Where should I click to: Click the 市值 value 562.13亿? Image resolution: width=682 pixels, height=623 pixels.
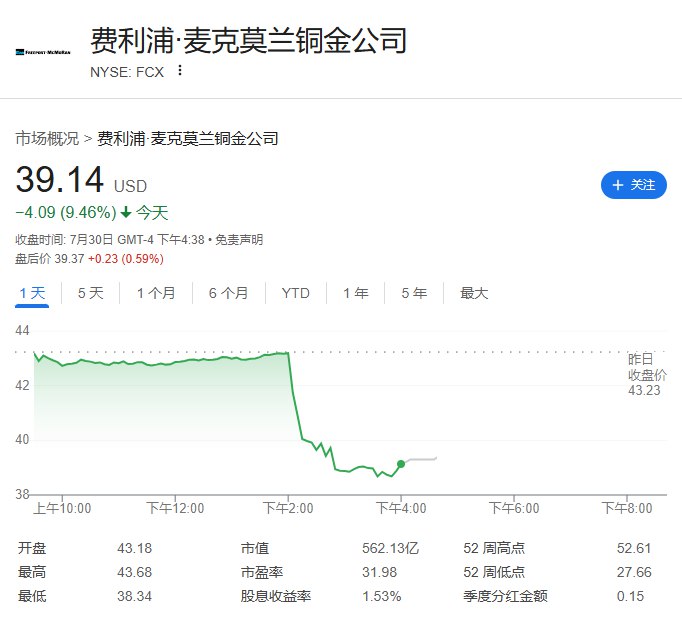click(x=390, y=548)
